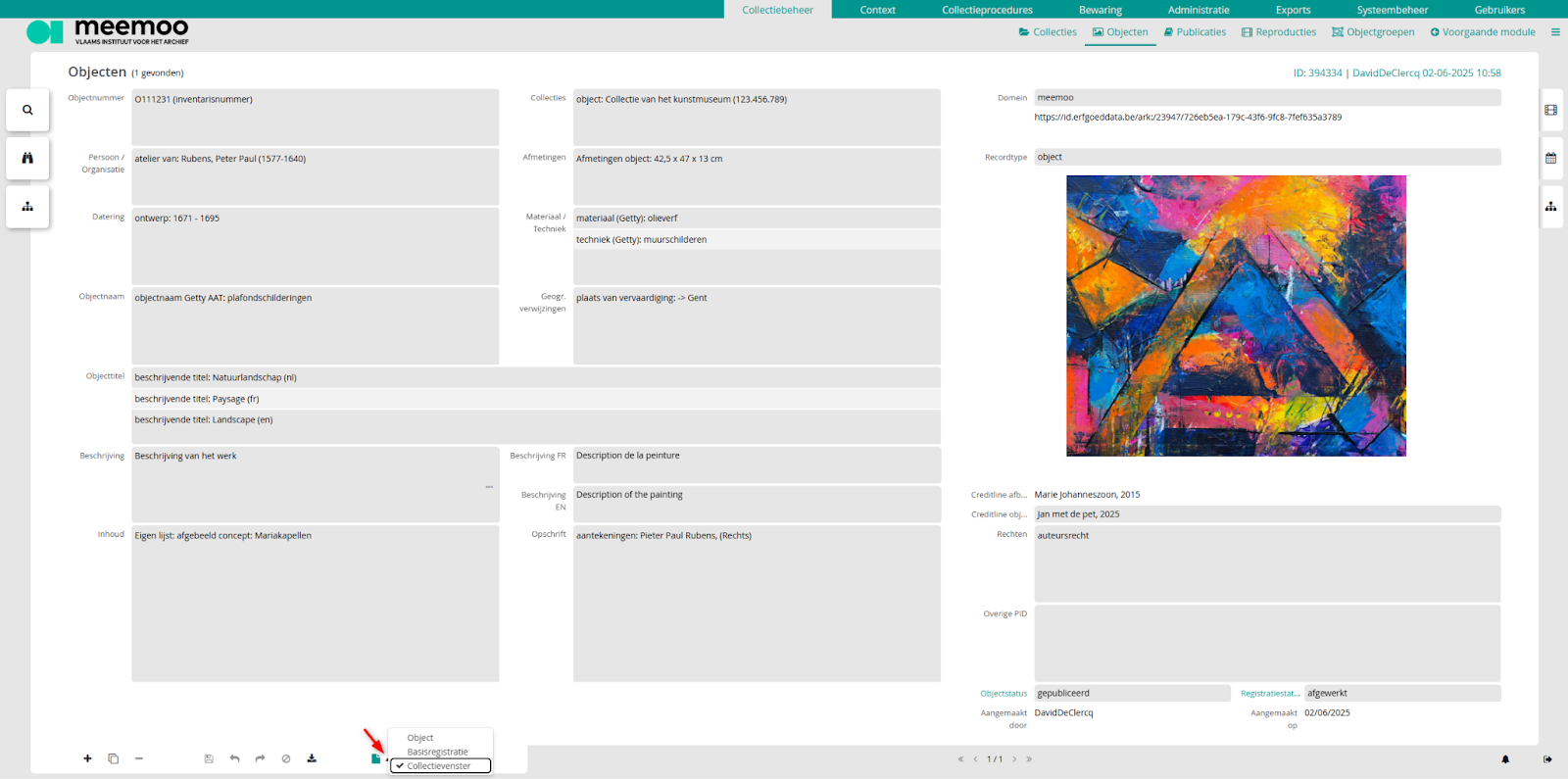The image size is (1568, 779).
Task: Open the layout selector caret beside document icon
Action: (x=387, y=760)
